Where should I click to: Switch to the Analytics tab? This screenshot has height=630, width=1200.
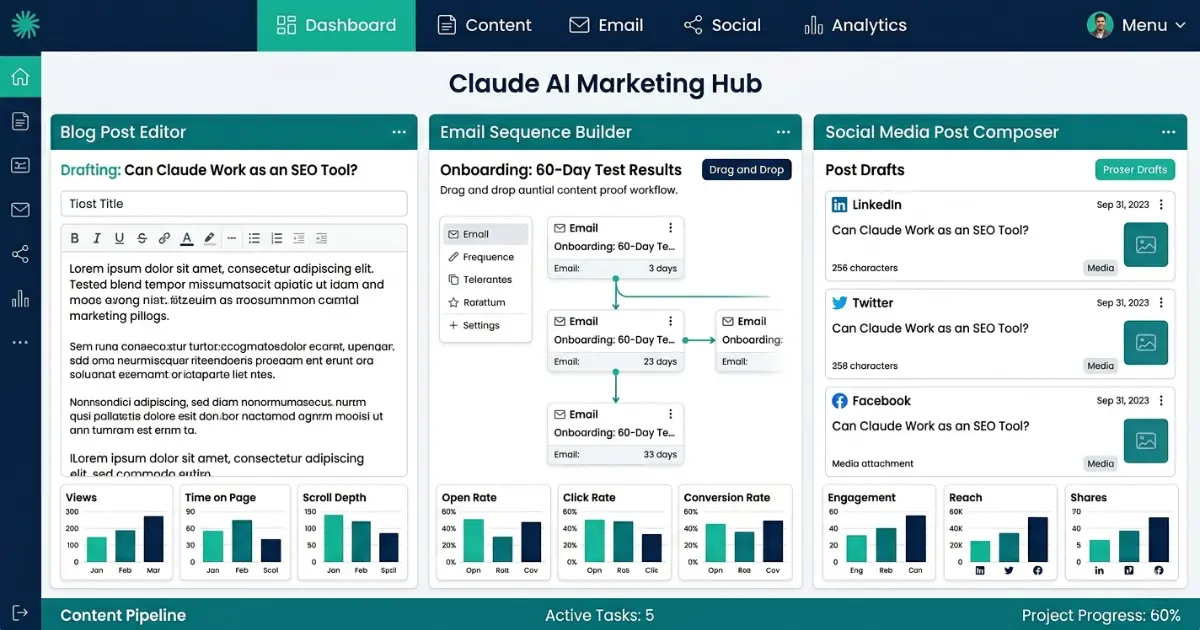855,25
